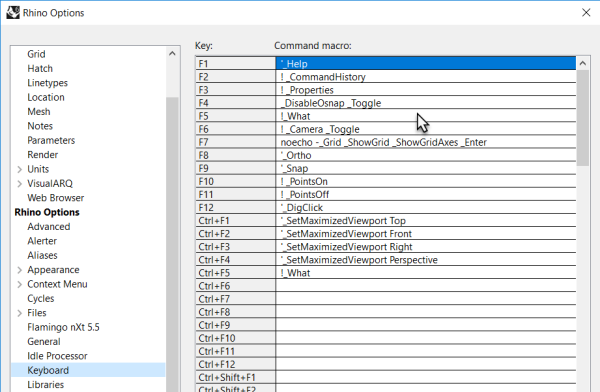The width and height of the screenshot is (600, 392).
Task: Select Alerter in the options tree
Action: (x=42, y=241)
